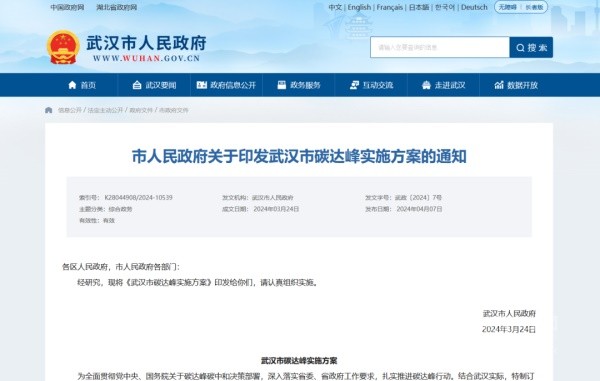The height and width of the screenshot is (381, 600).
Task: Click the letter date 2024年3月24日
Action: click(x=509, y=329)
